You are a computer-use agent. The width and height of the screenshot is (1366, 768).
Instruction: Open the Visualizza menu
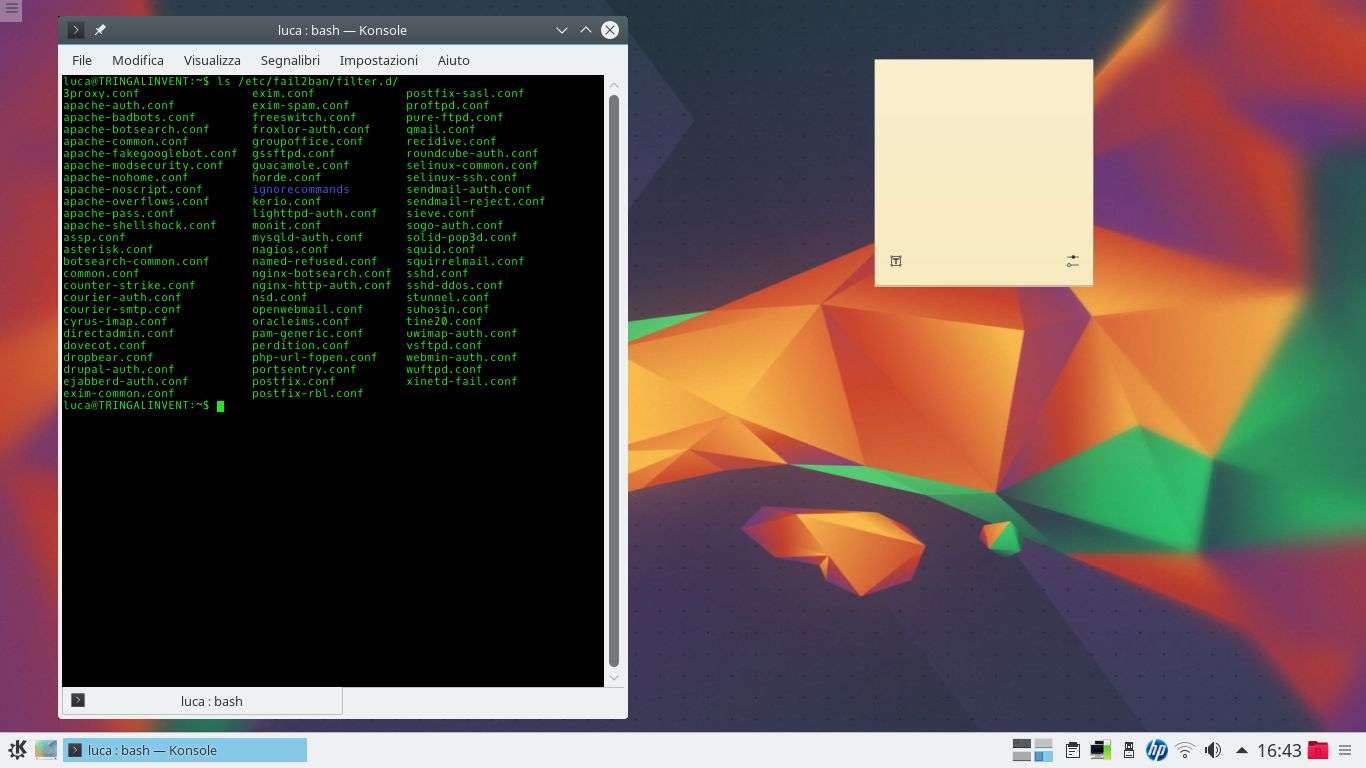[212, 60]
